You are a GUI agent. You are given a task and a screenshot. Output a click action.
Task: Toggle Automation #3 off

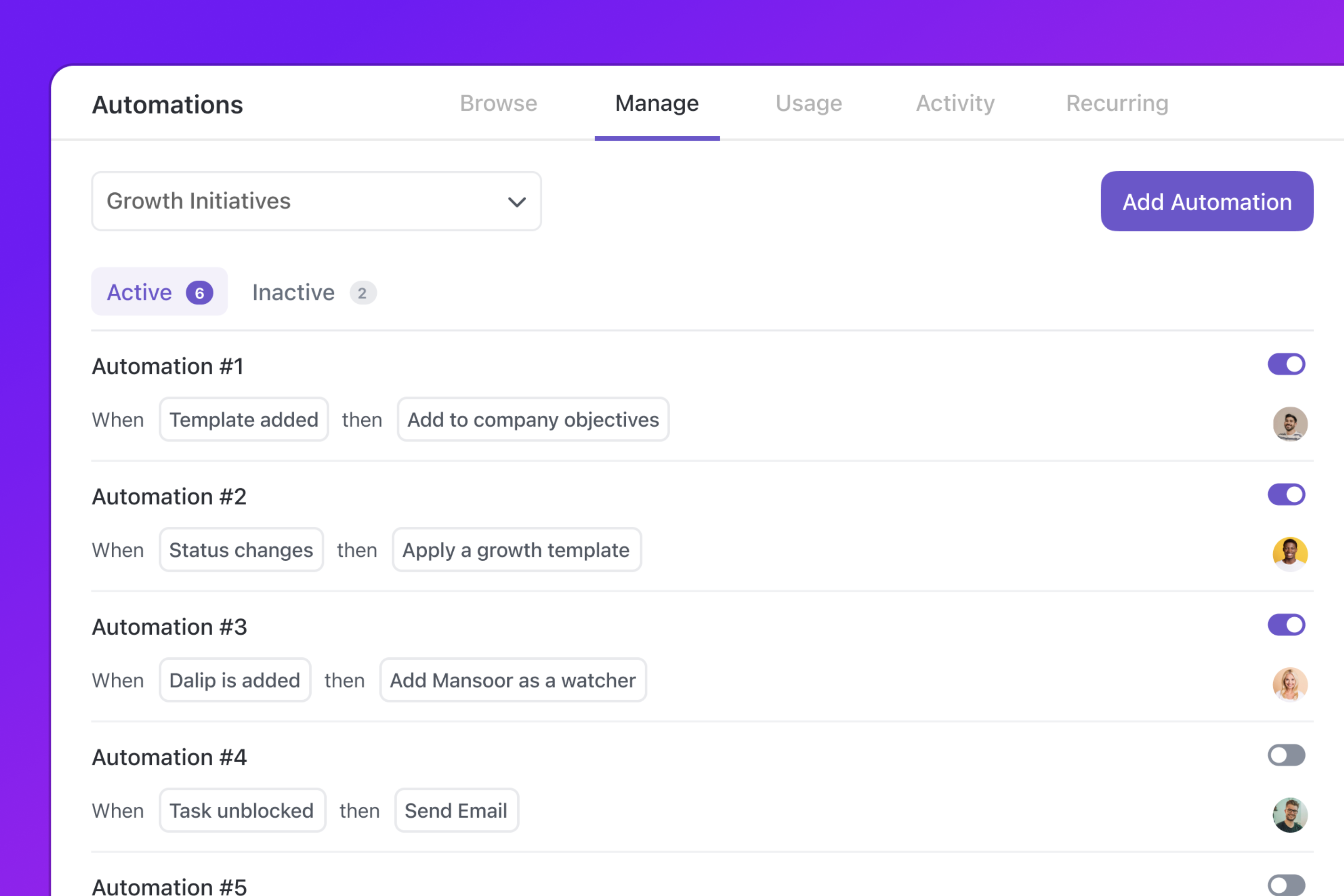coord(1286,624)
